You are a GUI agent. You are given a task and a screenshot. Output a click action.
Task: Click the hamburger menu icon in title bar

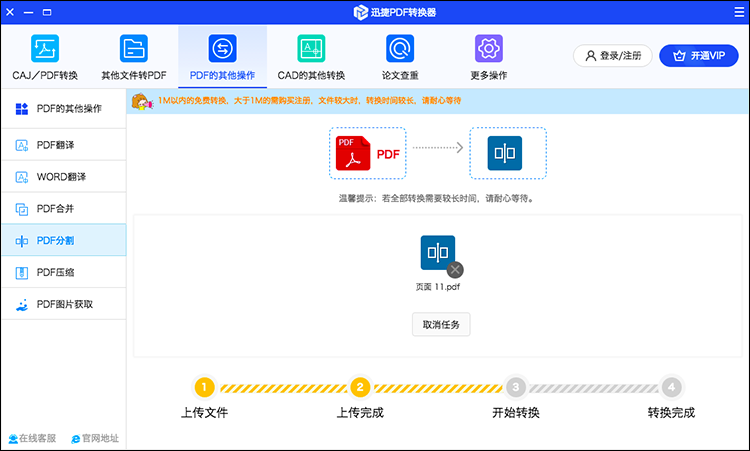(x=739, y=12)
